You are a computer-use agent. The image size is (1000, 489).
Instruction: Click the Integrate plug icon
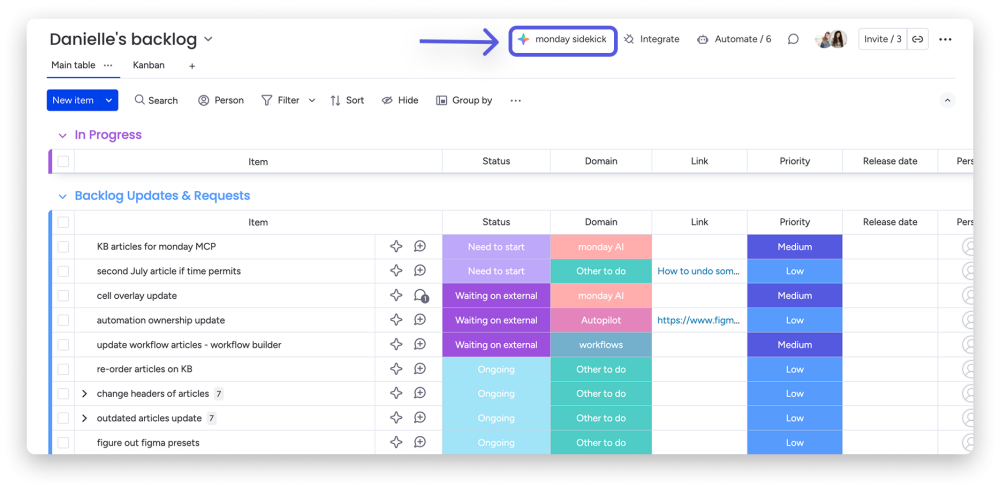[629, 40]
